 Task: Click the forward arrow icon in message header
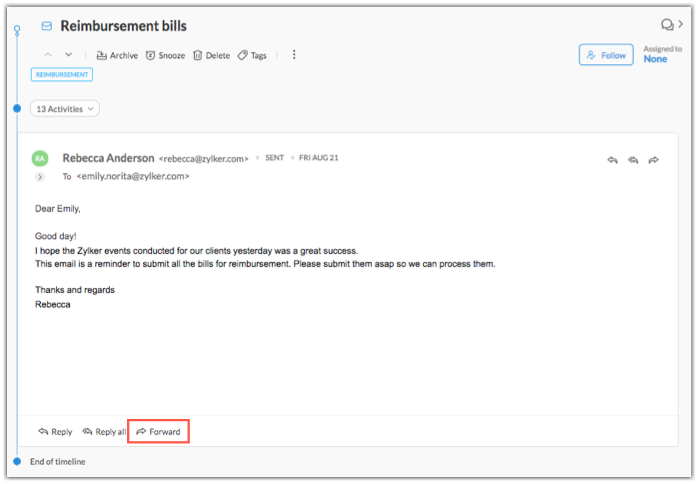(x=653, y=160)
